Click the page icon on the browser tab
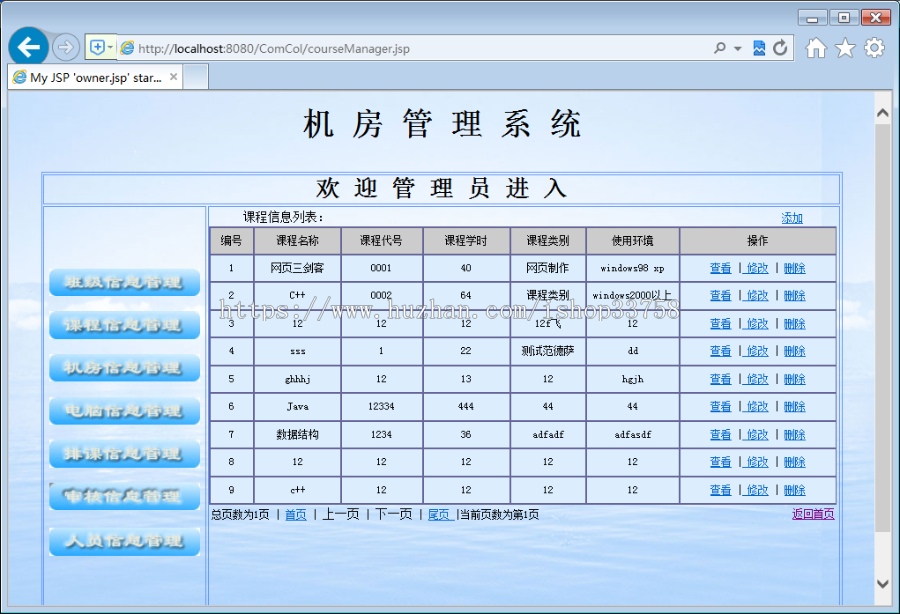Image resolution: width=900 pixels, height=614 pixels. click(18, 76)
